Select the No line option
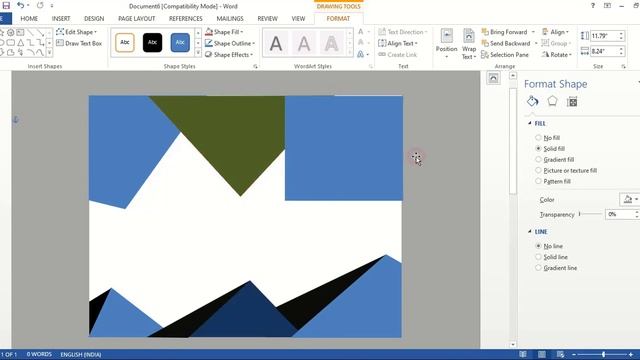Viewport: 640px width, 360px height. click(x=549, y=246)
